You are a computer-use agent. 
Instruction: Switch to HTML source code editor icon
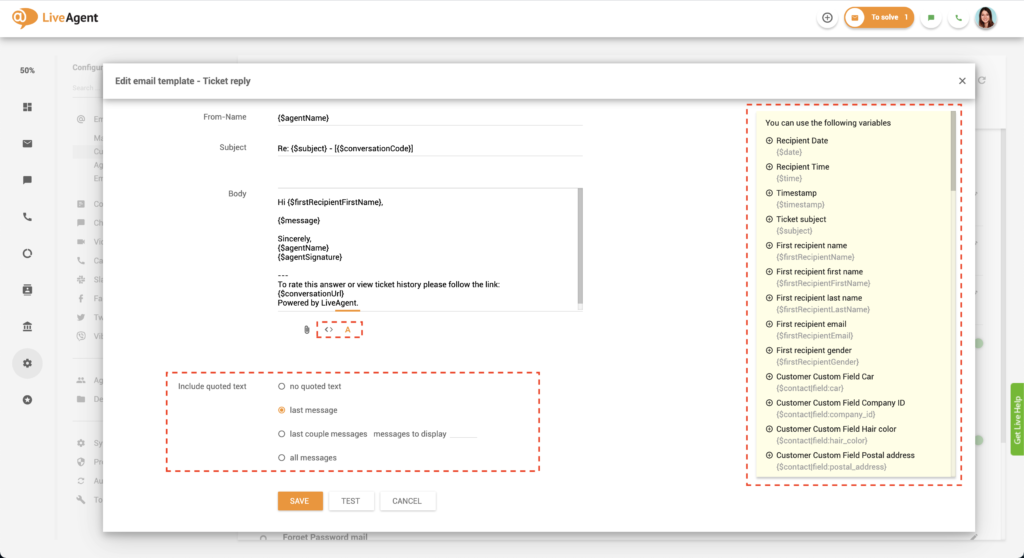coord(329,329)
